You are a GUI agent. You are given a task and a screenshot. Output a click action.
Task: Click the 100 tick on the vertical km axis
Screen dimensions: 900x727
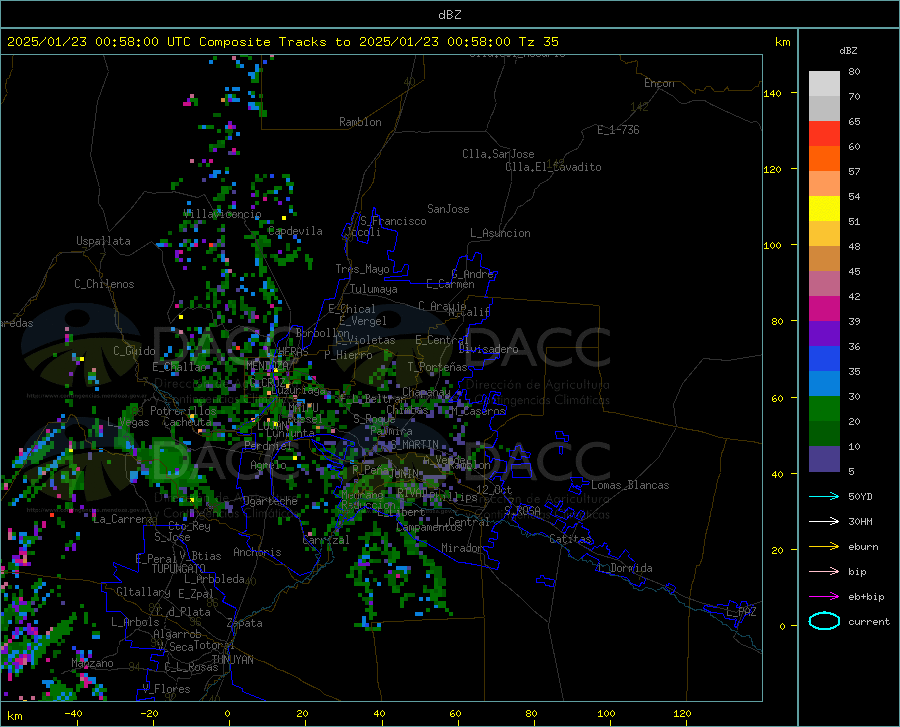(772, 245)
